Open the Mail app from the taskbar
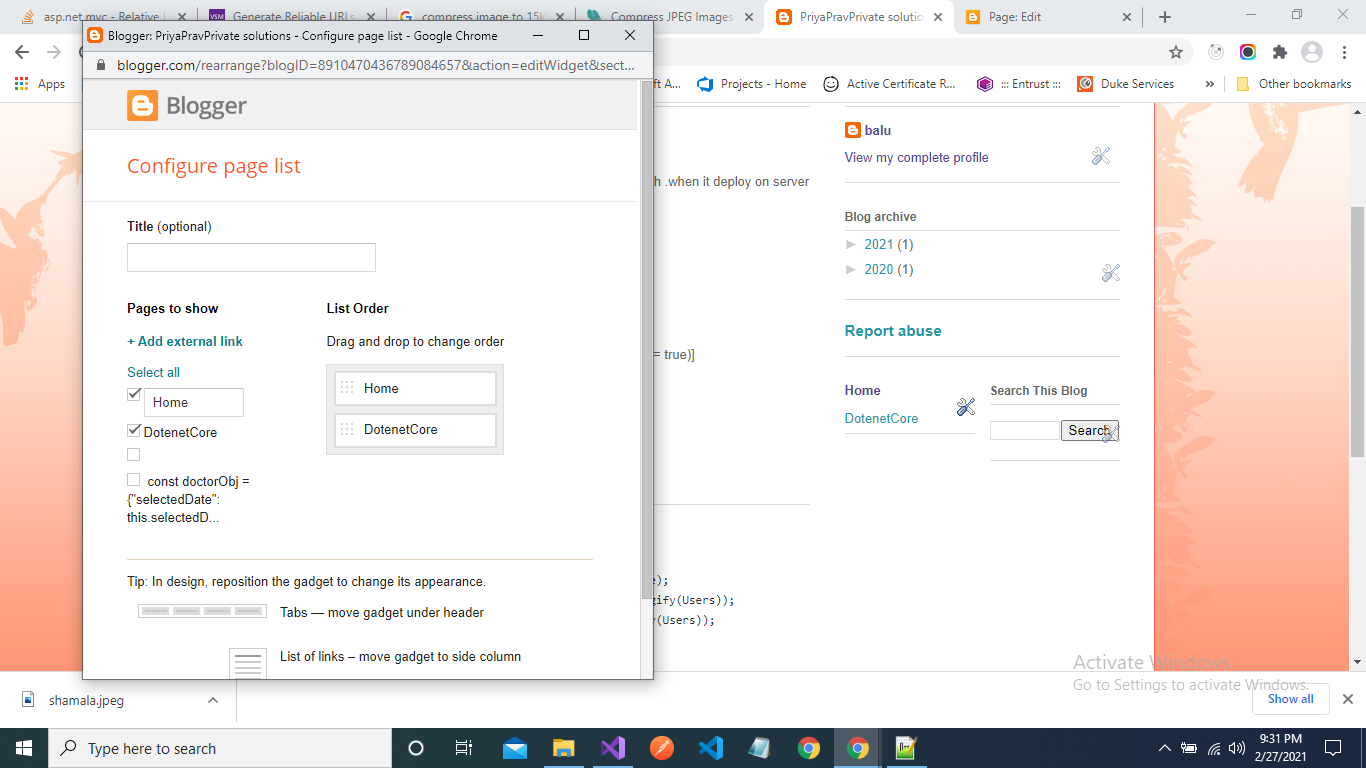Viewport: 1366px width, 768px height. coord(515,748)
